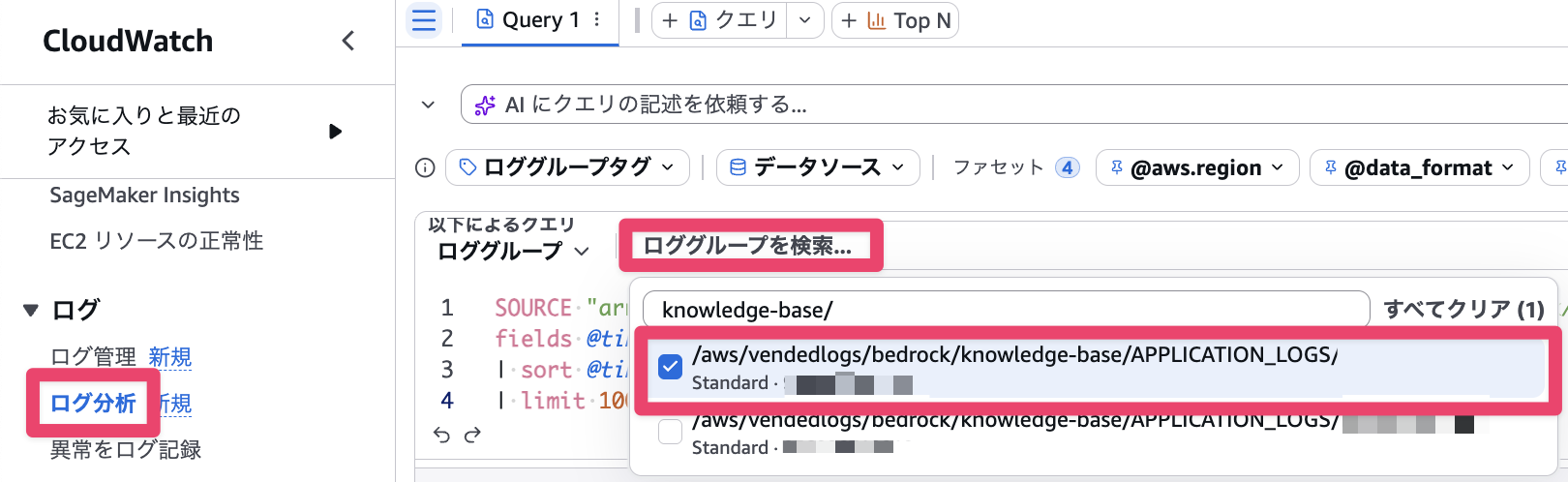The image size is (1568, 482).
Task: Add a Top N tab
Action: pos(895,20)
